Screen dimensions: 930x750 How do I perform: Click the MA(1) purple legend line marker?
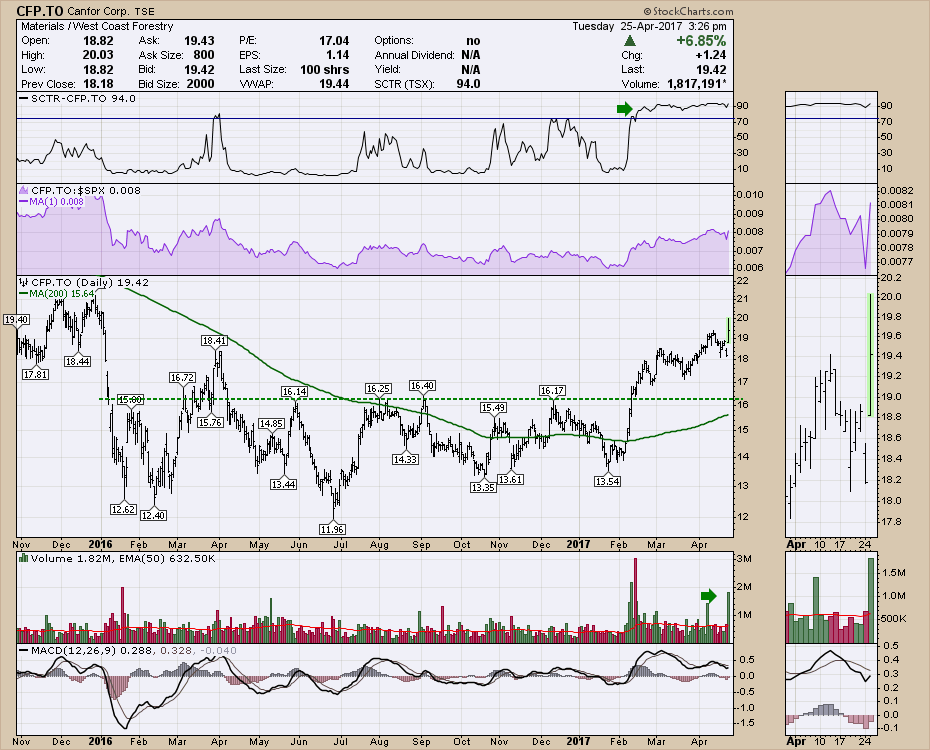(23, 202)
